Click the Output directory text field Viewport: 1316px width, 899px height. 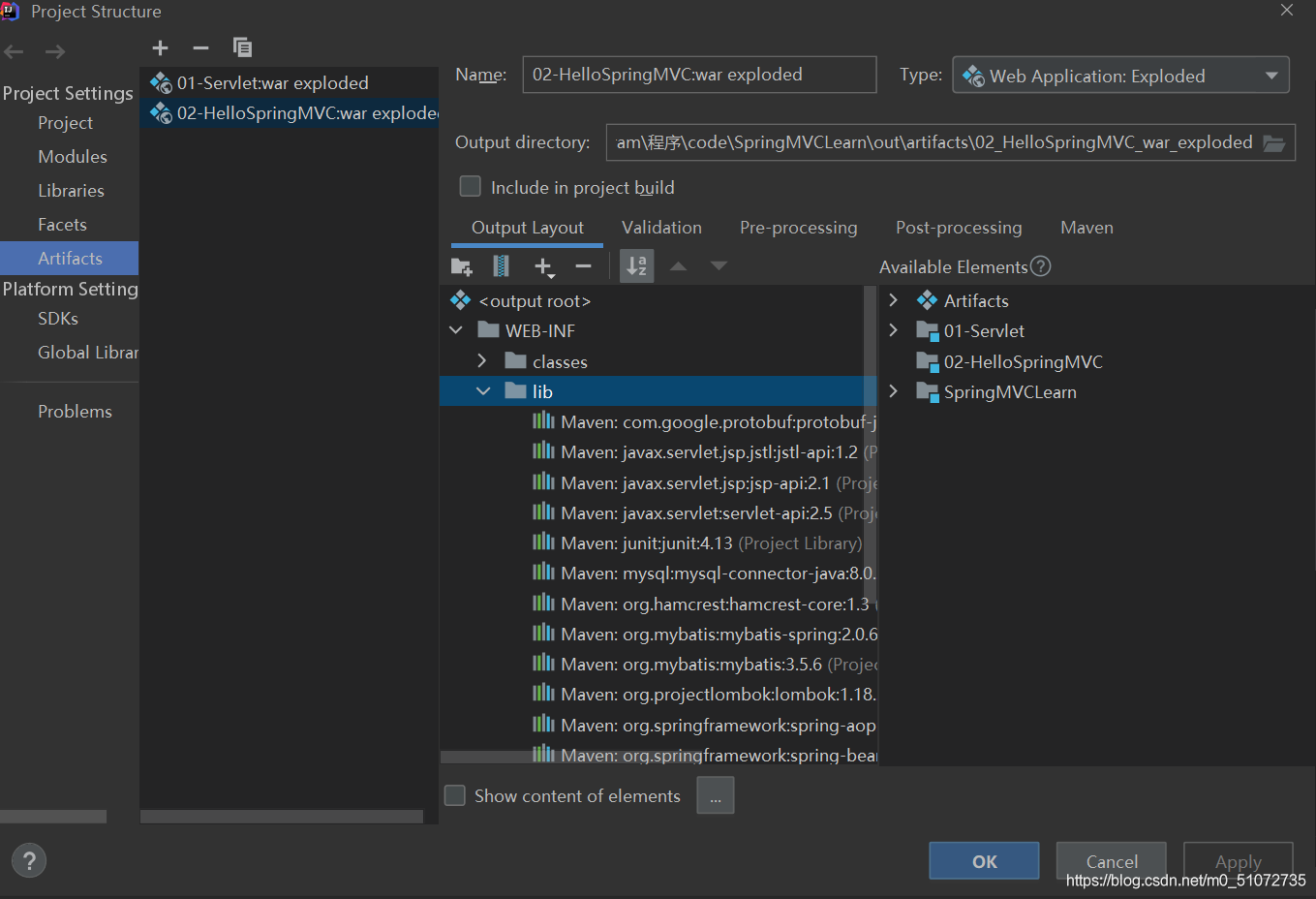pos(933,143)
